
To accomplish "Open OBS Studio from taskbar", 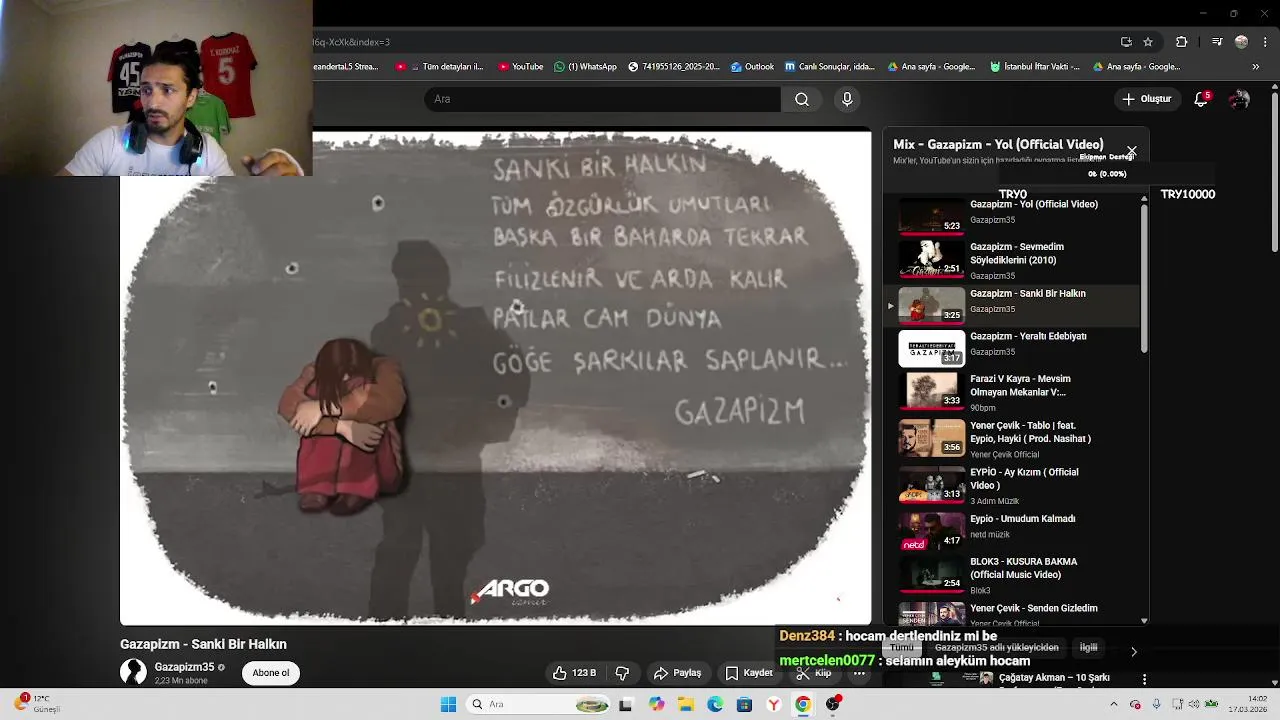I will (x=833, y=704).
